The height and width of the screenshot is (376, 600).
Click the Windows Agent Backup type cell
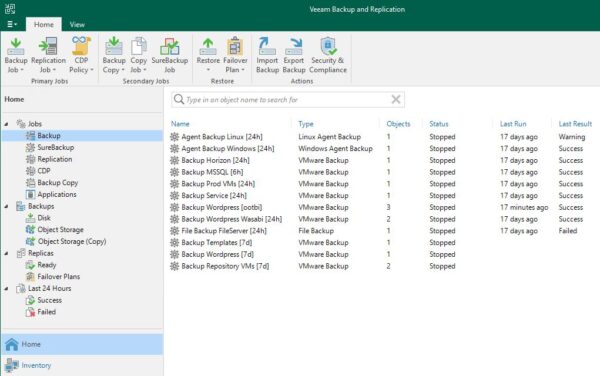coord(335,148)
